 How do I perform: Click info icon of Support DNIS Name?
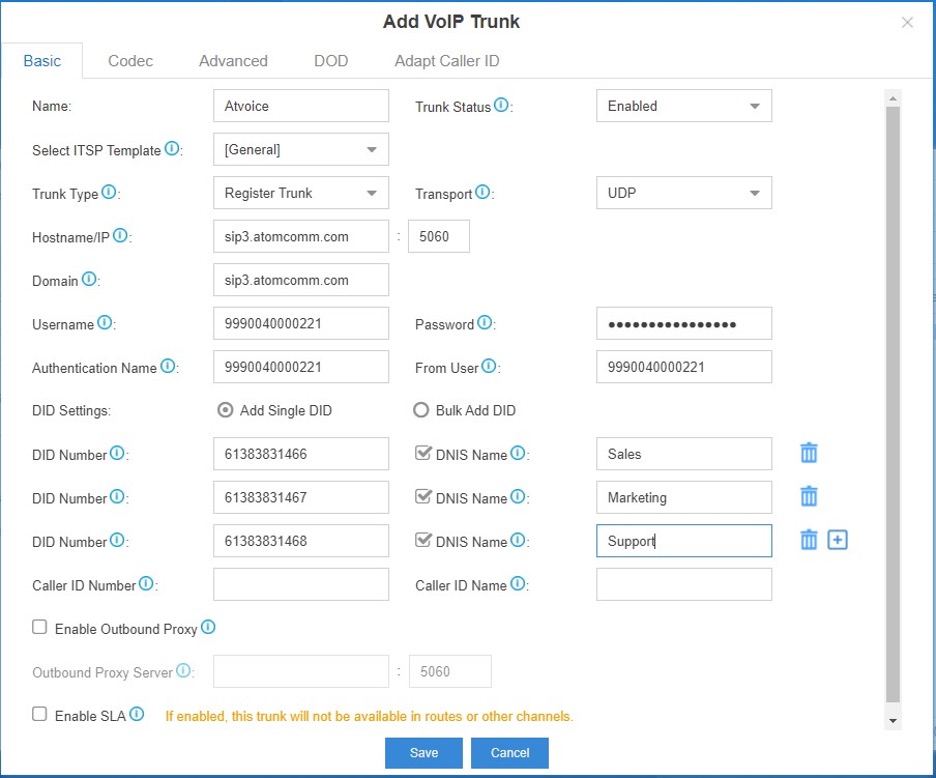click(518, 540)
